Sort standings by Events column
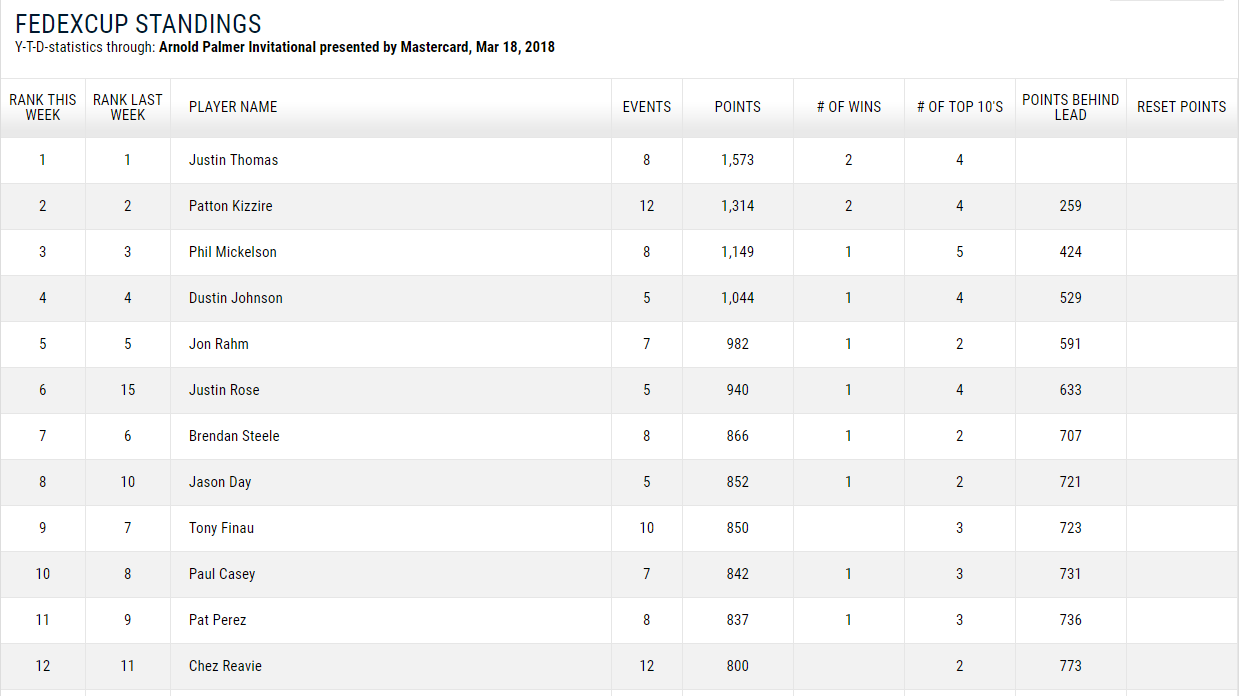This screenshot has width=1239, height=696. coord(647,107)
